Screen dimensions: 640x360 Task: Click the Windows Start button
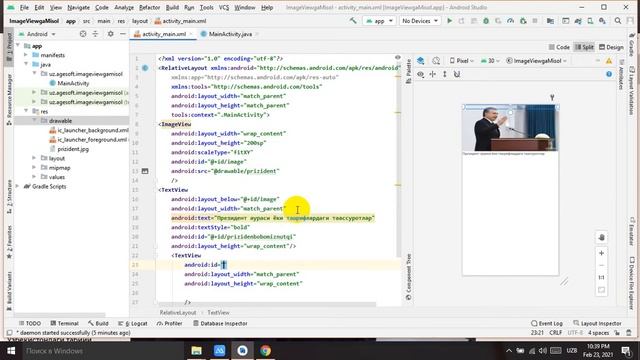point(11,351)
